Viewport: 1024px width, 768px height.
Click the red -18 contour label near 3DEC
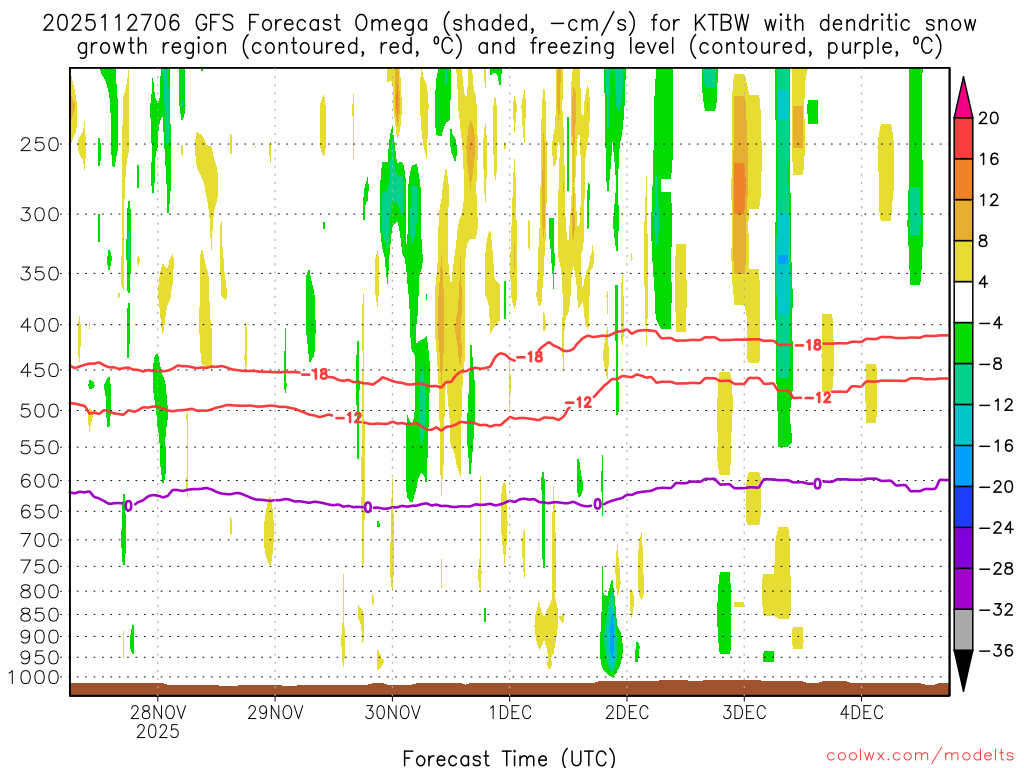pyautogui.click(x=808, y=345)
